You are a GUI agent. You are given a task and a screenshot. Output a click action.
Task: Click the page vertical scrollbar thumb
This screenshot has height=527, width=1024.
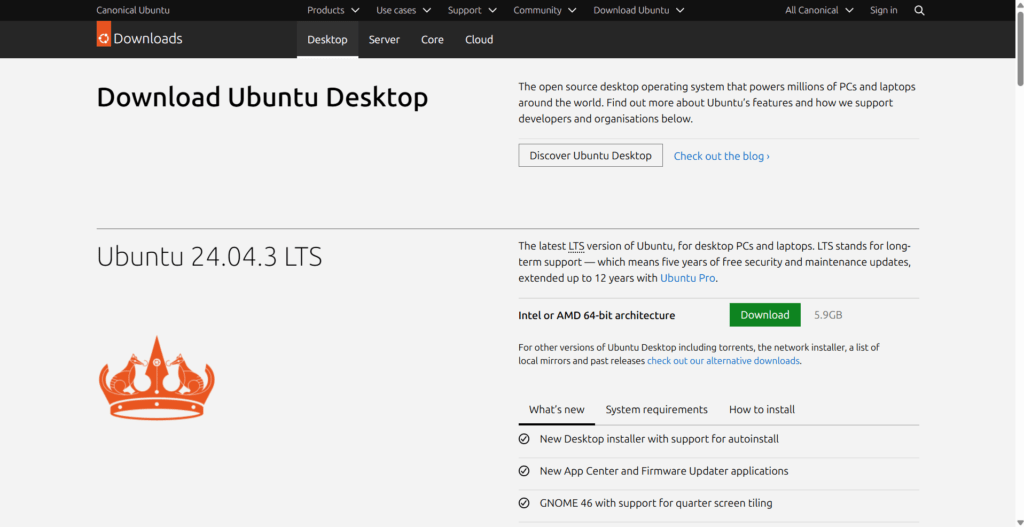[1019, 48]
